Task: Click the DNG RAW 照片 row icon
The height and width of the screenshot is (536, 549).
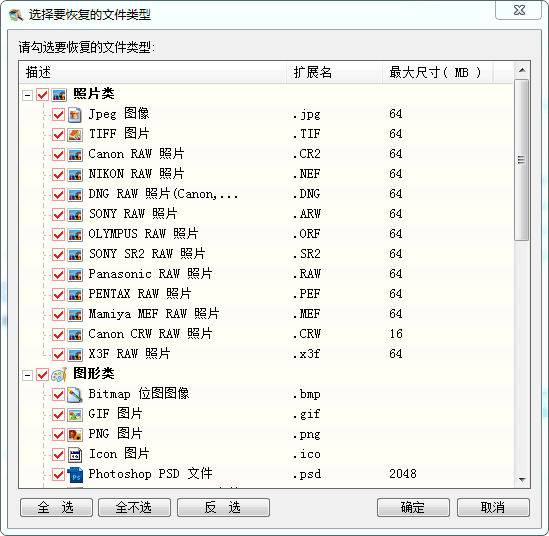Action: [75, 194]
